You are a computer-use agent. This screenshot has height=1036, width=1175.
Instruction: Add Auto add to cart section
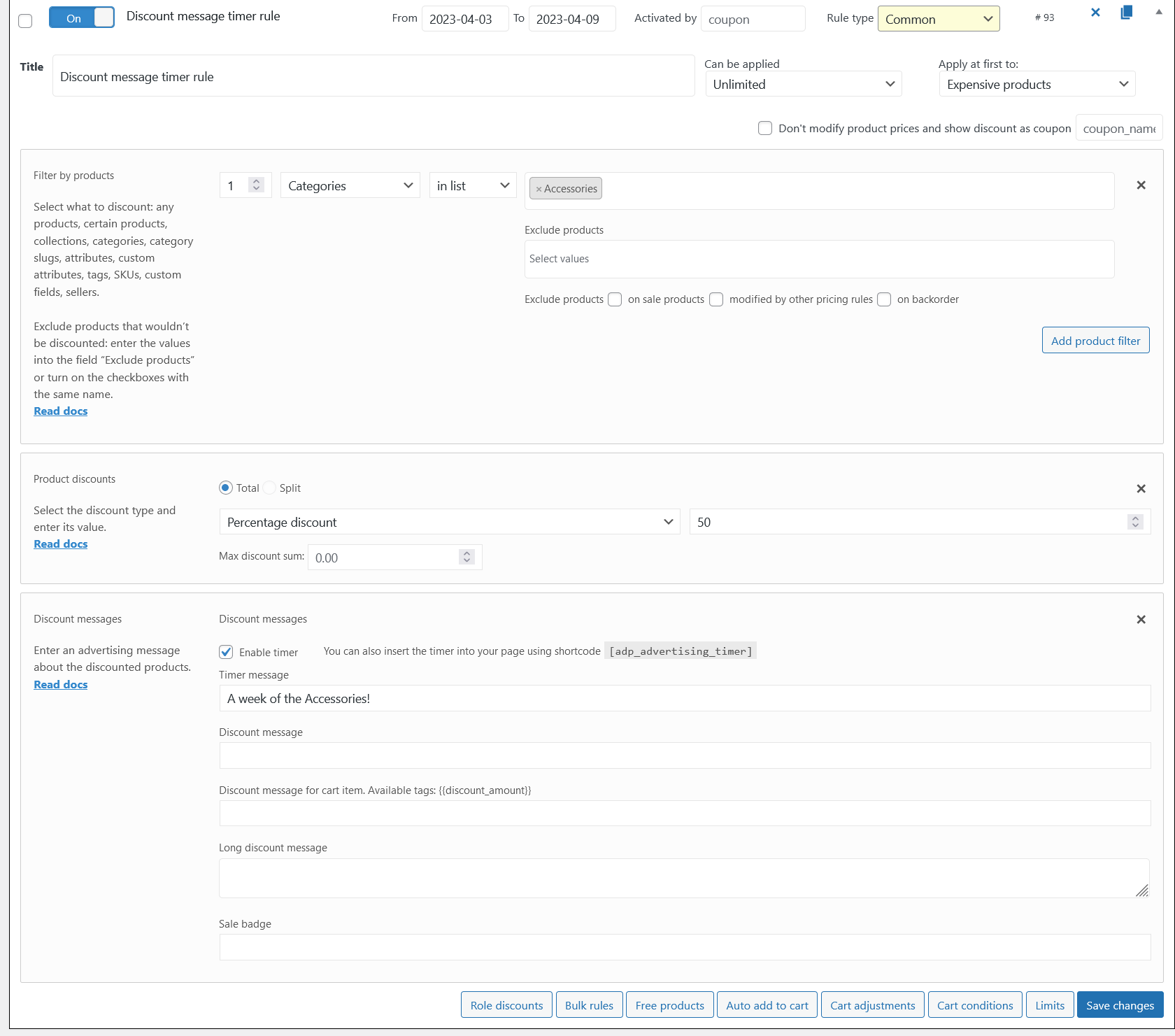click(767, 1005)
